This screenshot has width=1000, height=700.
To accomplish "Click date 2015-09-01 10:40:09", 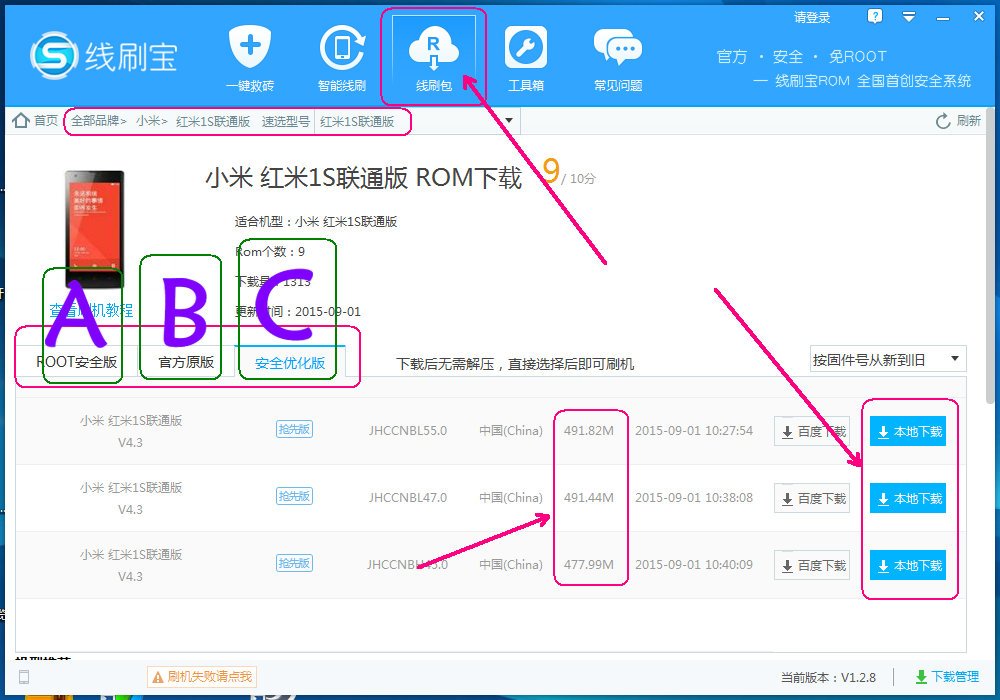I will click(x=694, y=564).
